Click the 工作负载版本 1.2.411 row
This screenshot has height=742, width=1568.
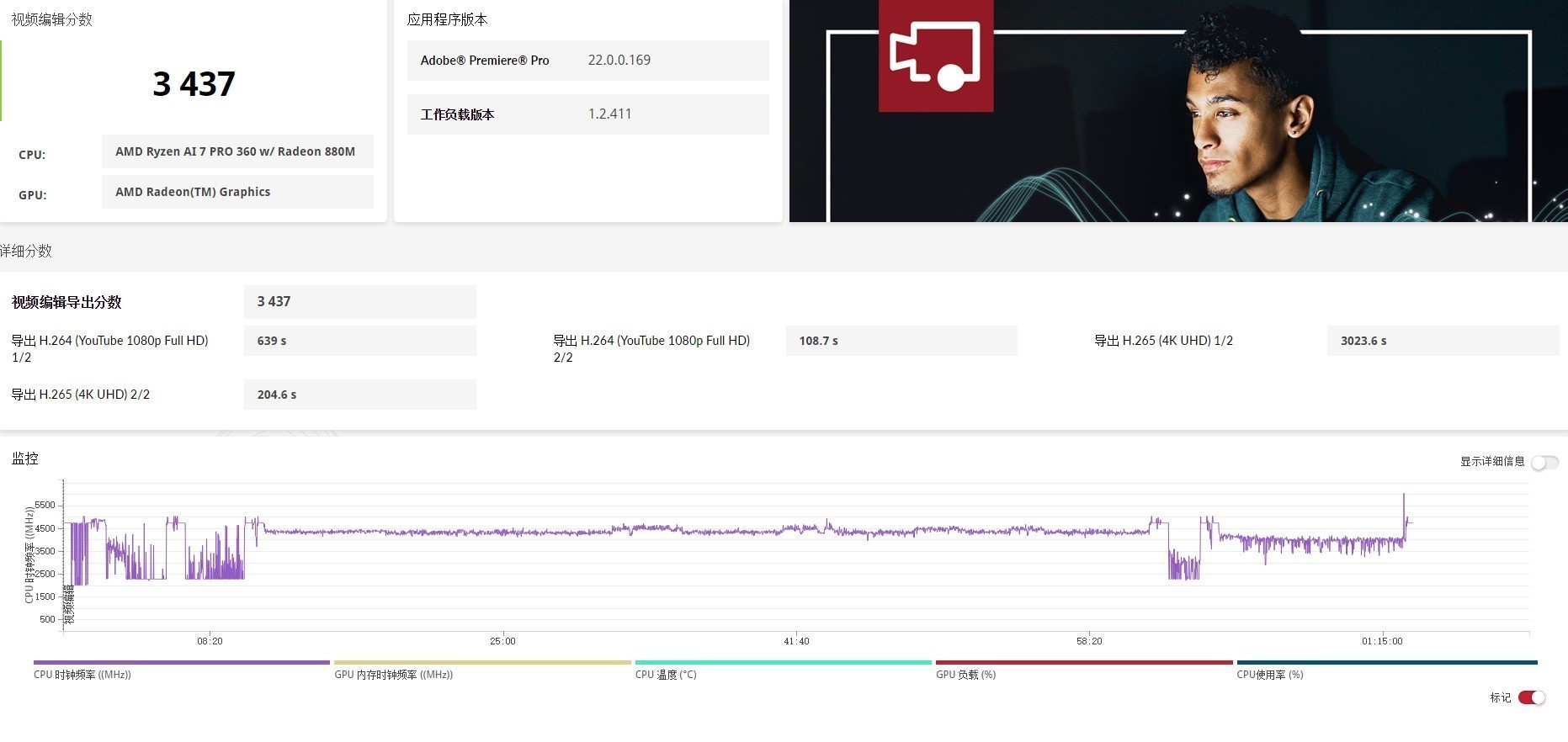[587, 114]
